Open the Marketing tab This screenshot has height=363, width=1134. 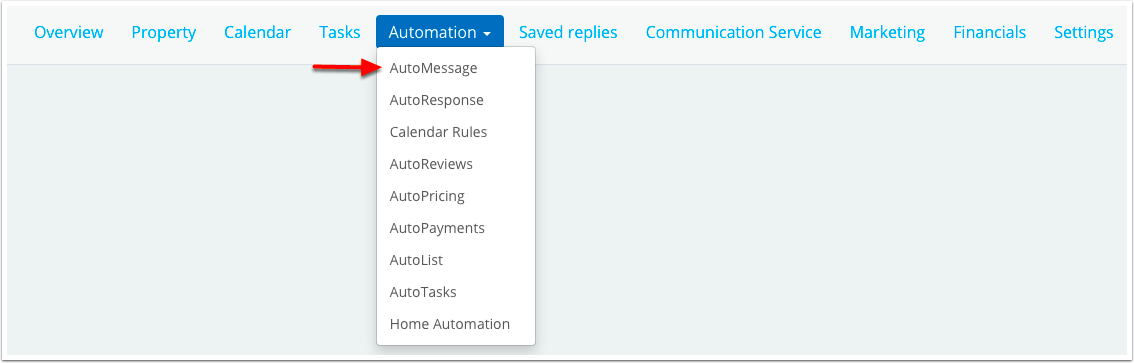[x=887, y=33]
